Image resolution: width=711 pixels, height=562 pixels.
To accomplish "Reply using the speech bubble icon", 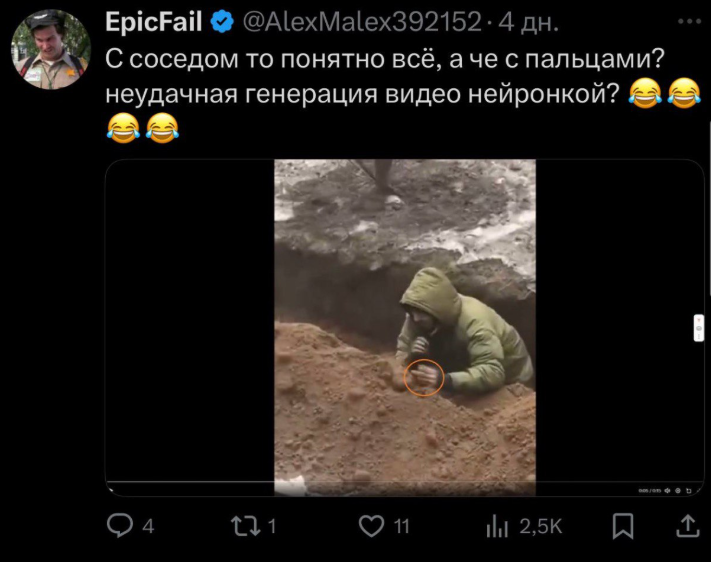I will (x=120, y=526).
